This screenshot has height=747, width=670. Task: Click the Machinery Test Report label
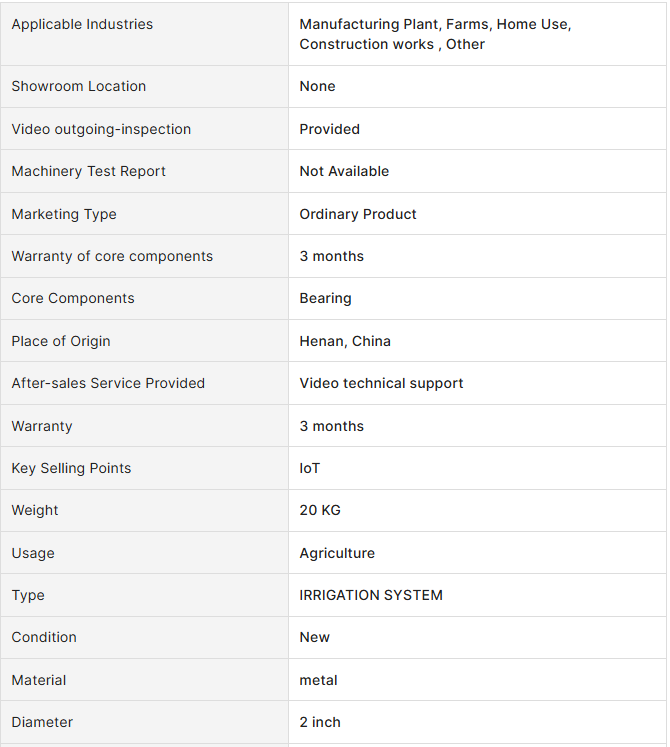88,171
